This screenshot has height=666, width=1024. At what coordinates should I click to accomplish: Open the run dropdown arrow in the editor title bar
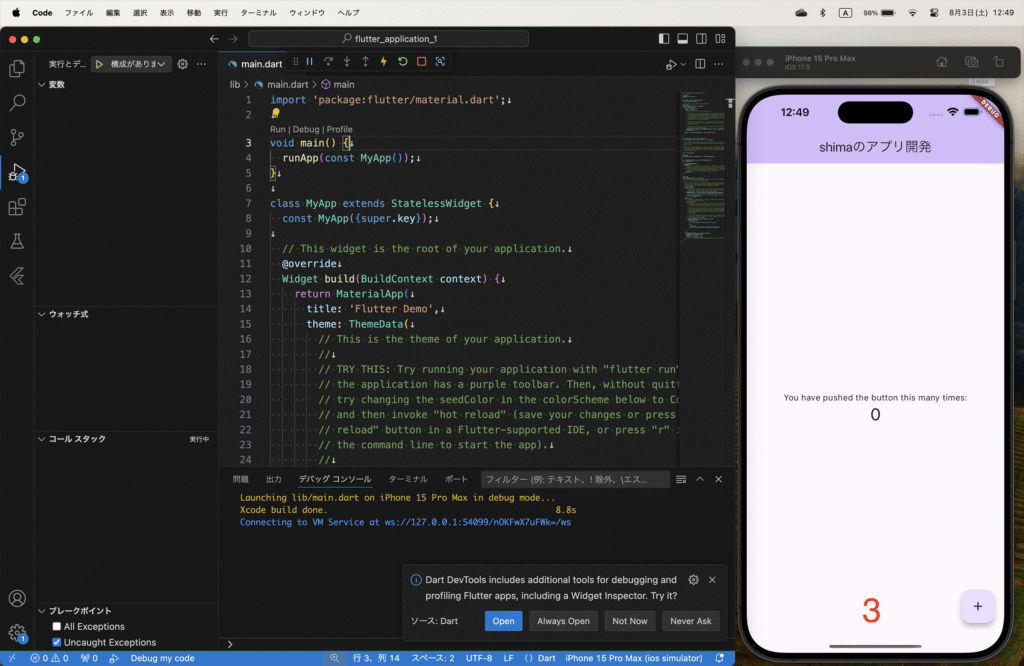[683, 65]
